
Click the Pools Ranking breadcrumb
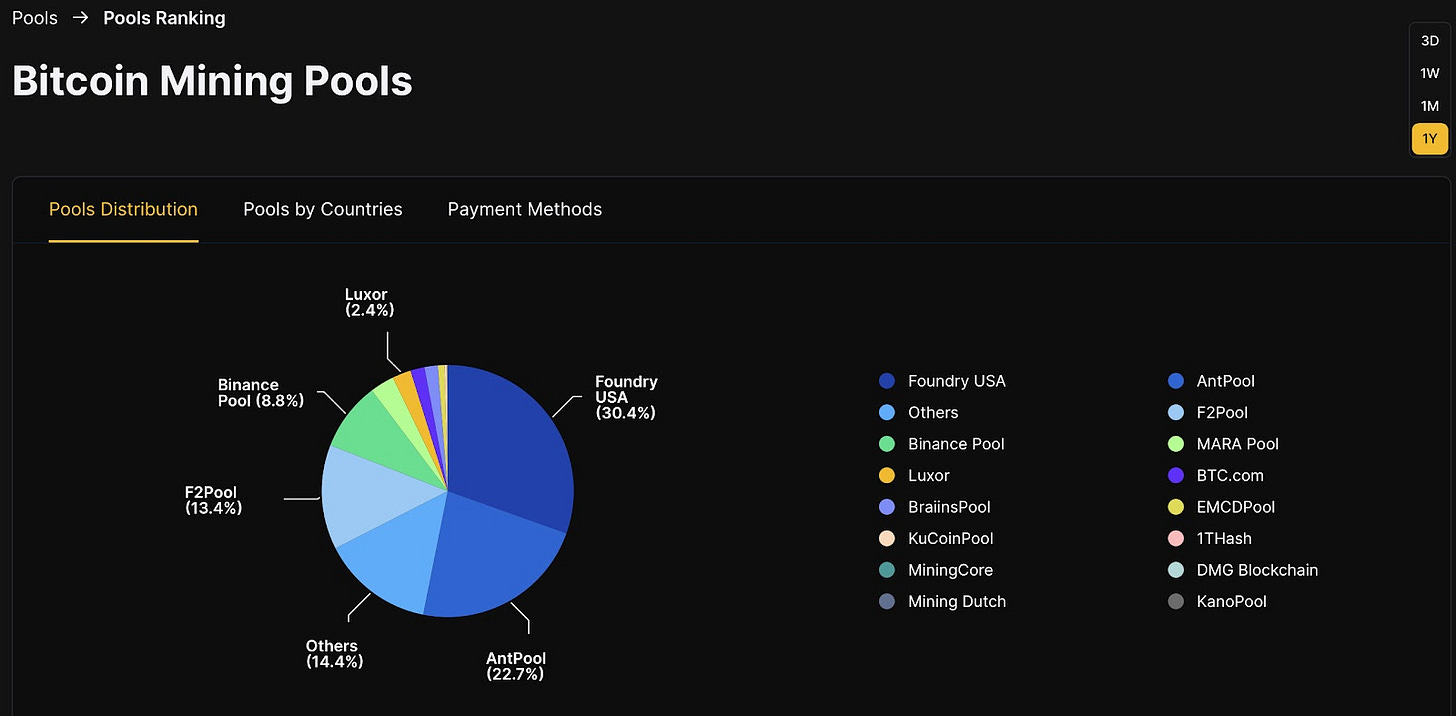[x=164, y=18]
